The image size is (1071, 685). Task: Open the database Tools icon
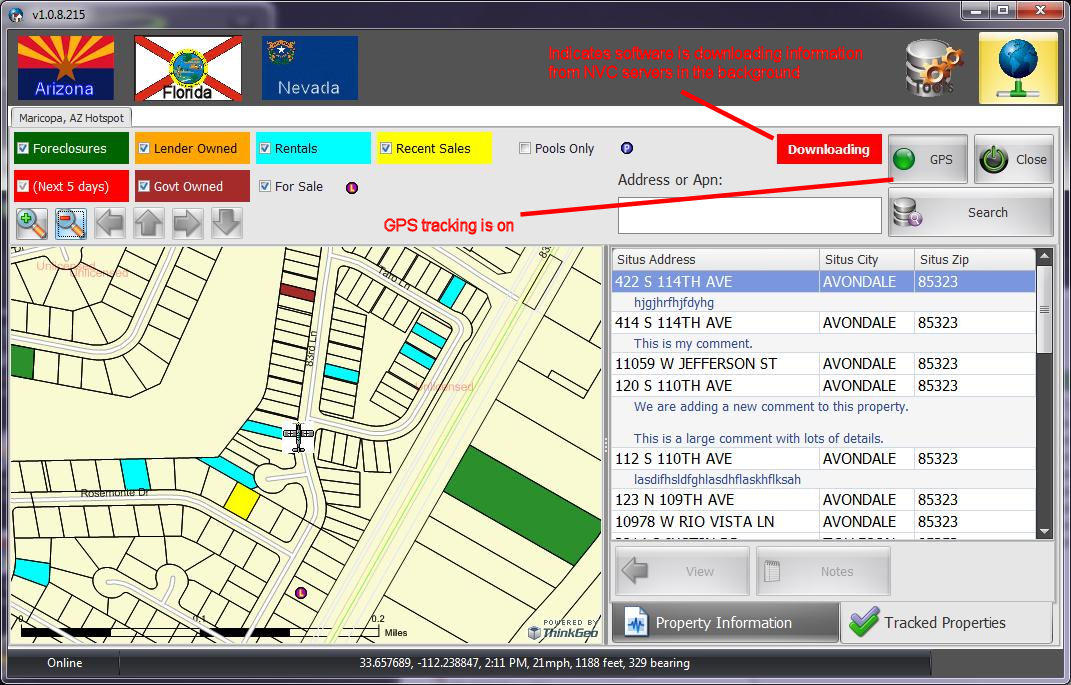(x=932, y=68)
